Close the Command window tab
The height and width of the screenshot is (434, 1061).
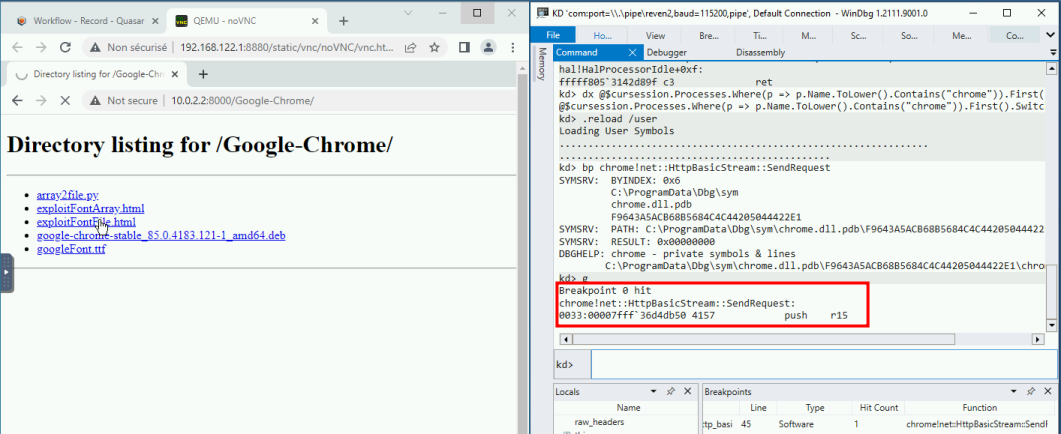coord(633,53)
